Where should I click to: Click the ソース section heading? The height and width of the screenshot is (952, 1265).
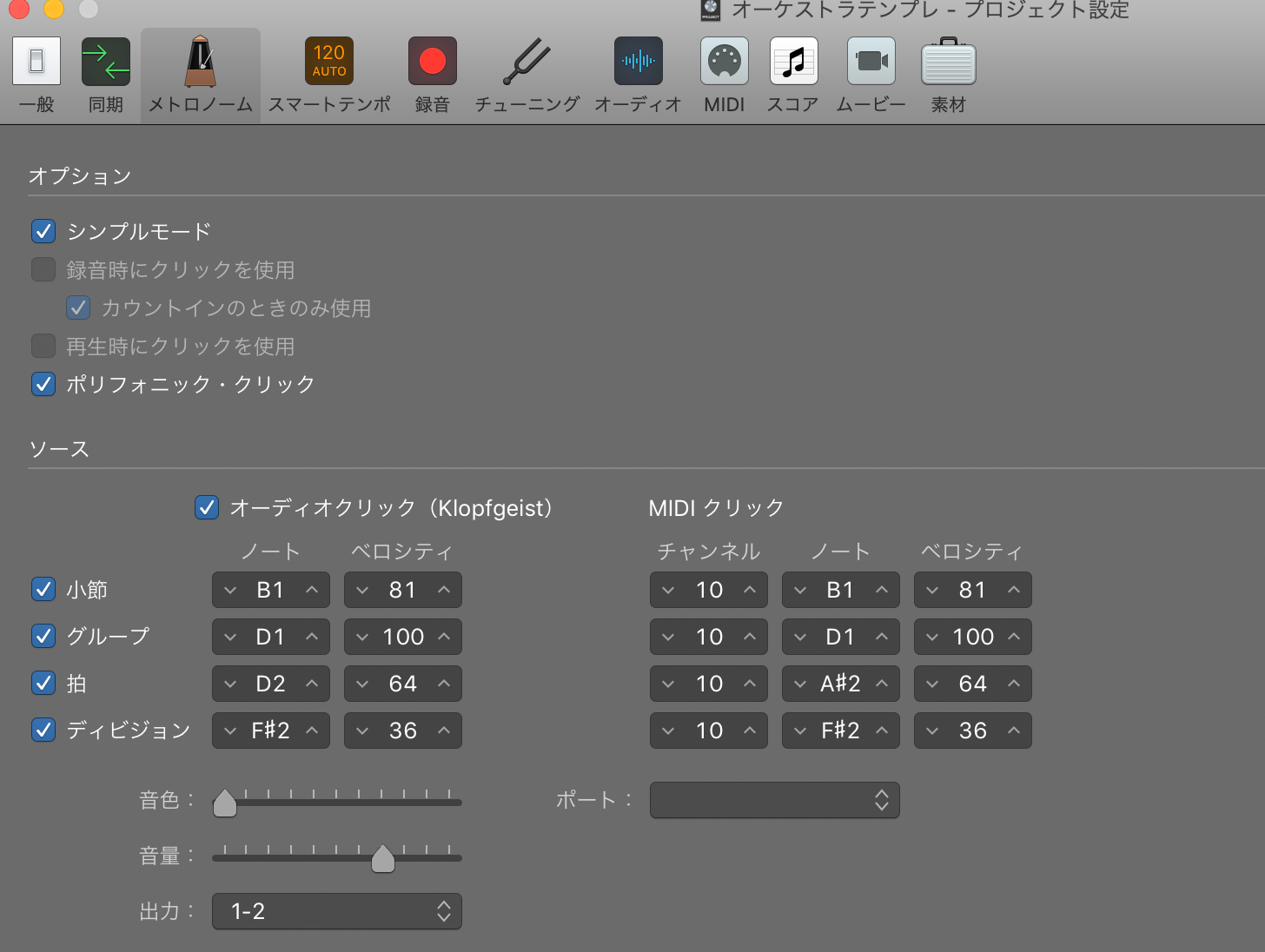pyautogui.click(x=59, y=449)
